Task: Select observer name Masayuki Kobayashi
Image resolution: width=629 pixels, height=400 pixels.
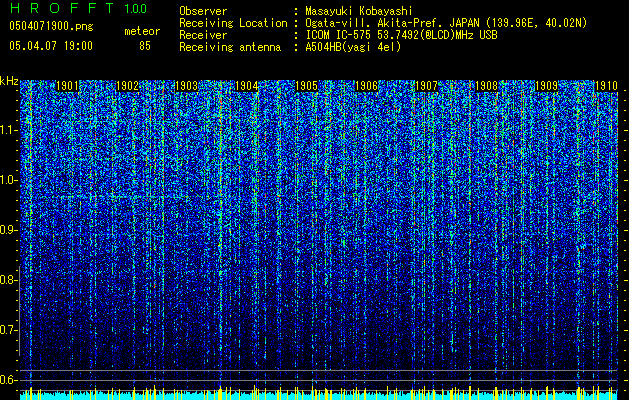Action: tap(359, 11)
